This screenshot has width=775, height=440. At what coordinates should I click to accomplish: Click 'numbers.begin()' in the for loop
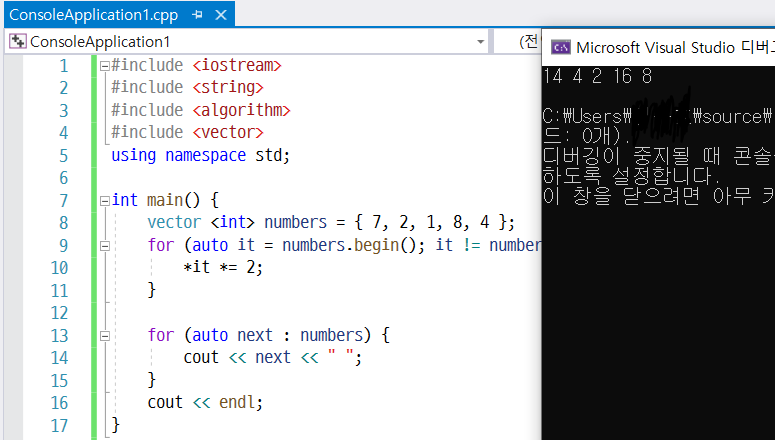pos(350,245)
